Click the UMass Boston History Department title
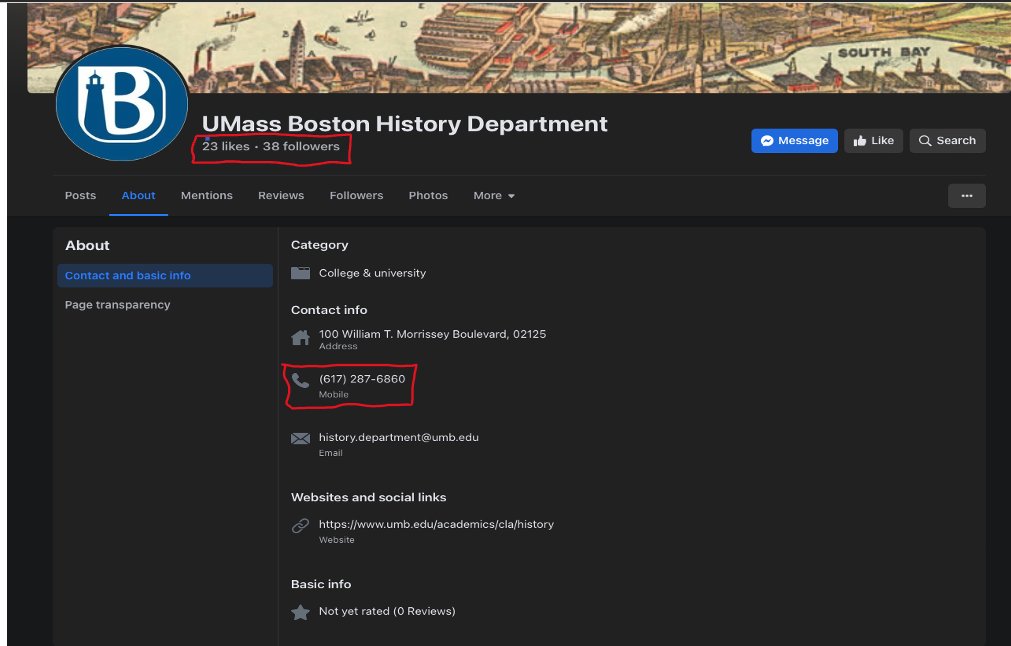 405,124
